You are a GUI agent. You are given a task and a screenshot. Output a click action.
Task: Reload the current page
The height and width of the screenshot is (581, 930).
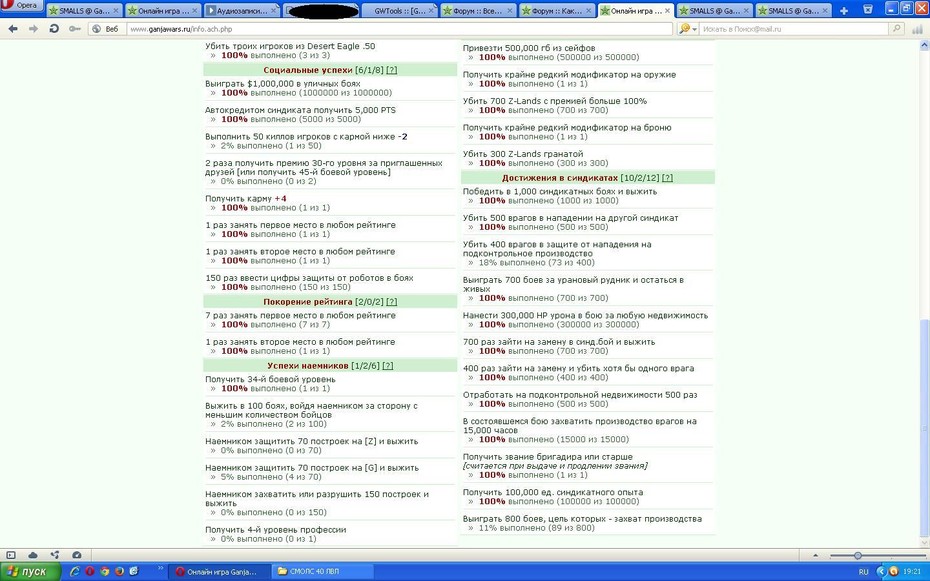pos(54,28)
